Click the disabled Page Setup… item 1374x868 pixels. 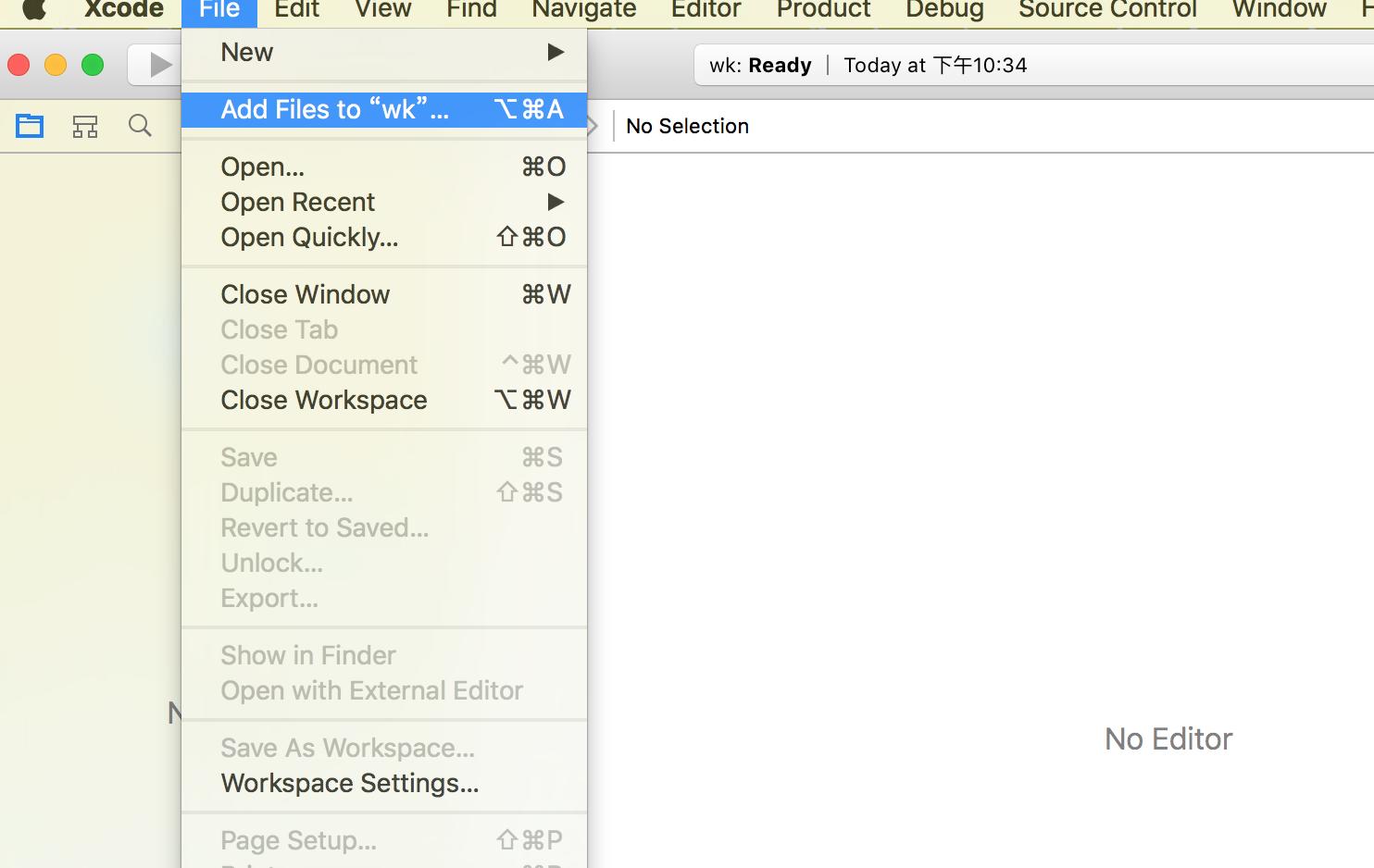[x=384, y=840]
